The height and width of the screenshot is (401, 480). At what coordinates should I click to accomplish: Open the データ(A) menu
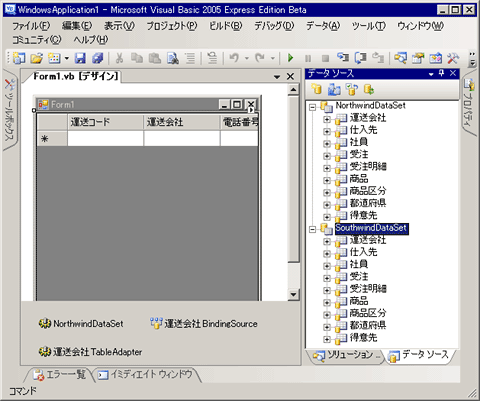(323, 26)
